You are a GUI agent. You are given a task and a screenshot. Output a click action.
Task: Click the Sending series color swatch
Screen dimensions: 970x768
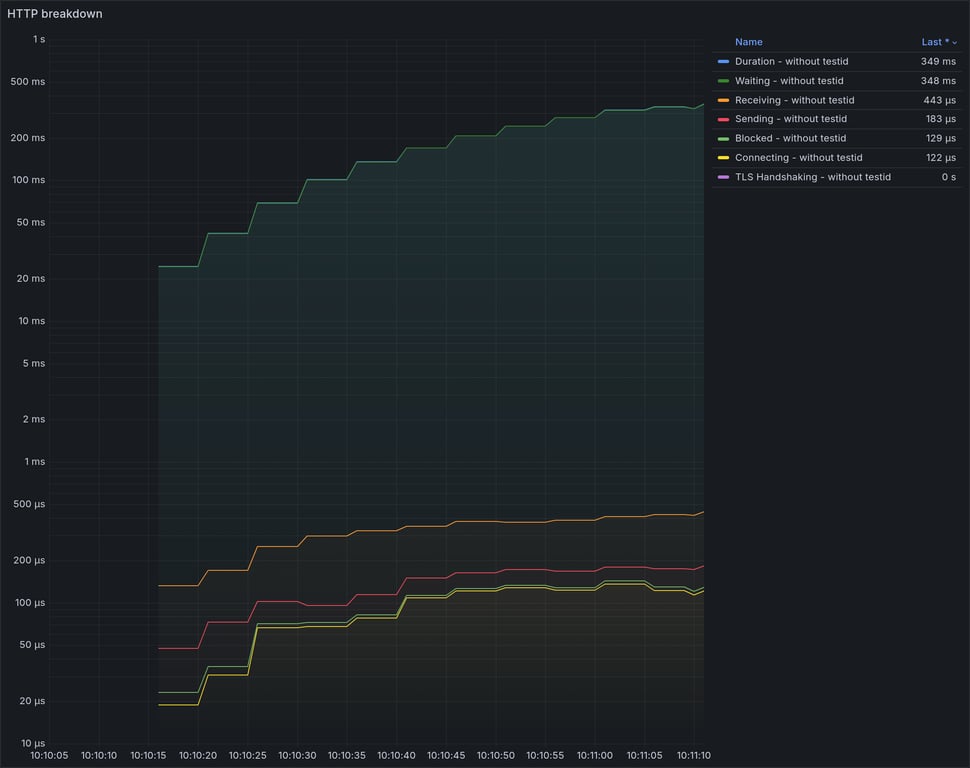click(x=723, y=119)
